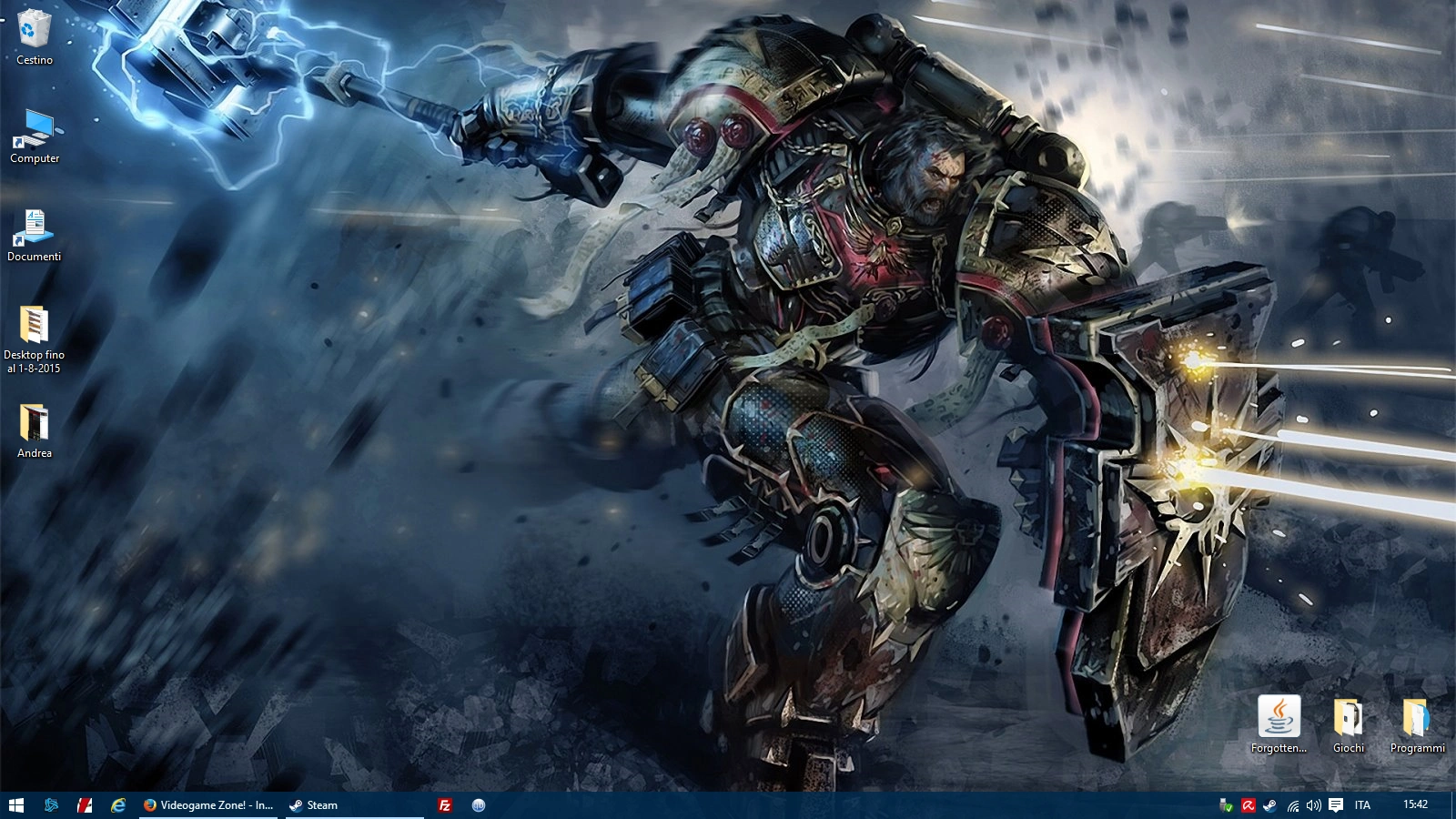Image resolution: width=1456 pixels, height=819 pixels.
Task: Open the blue round qBittorrent taskbar icon
Action: click(479, 805)
